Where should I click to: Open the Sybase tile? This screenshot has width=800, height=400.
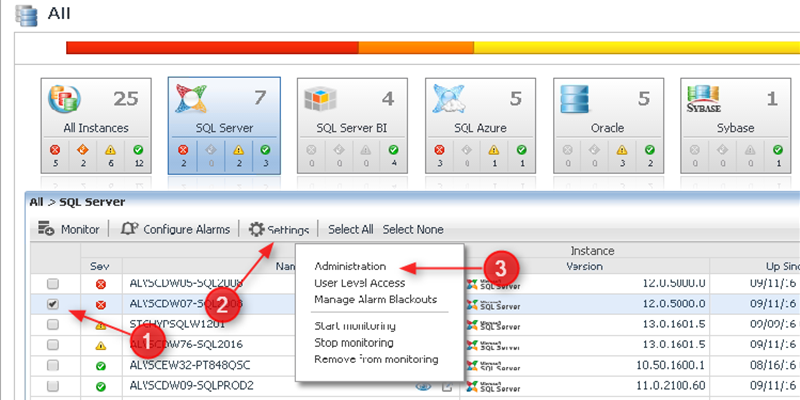pos(736,126)
